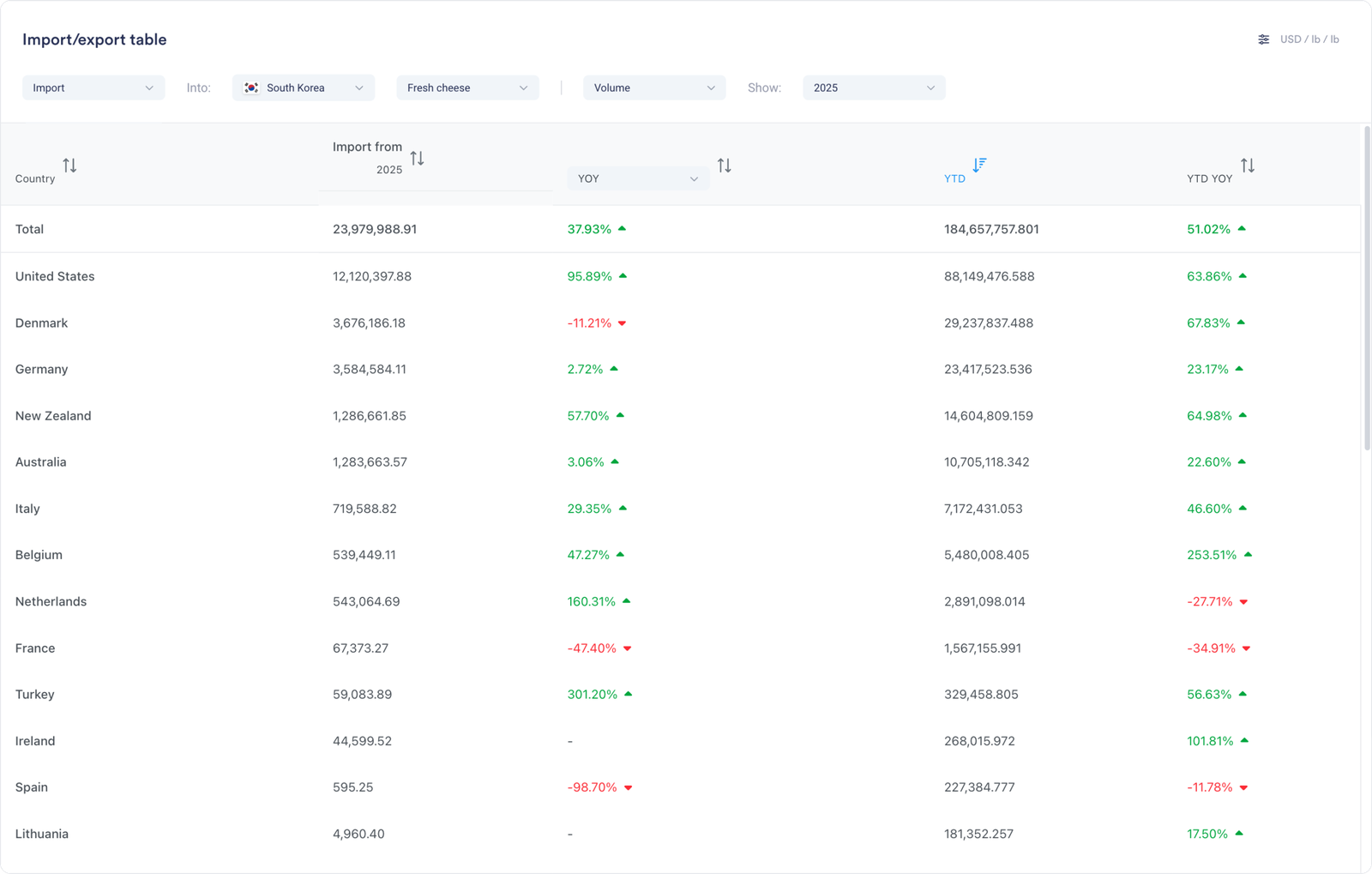Click the green up arrow in Total YOY
Screen dimensions: 1372x874
coord(623,229)
